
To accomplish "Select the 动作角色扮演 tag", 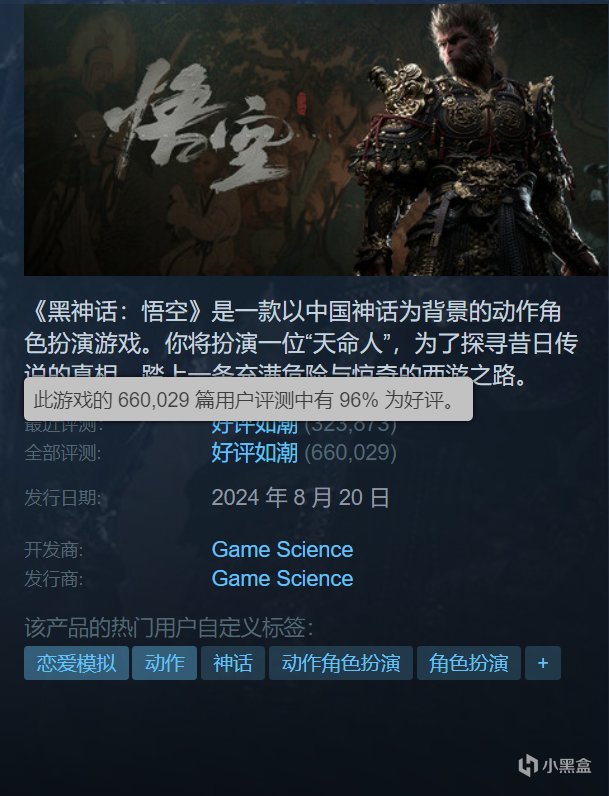I will (341, 663).
